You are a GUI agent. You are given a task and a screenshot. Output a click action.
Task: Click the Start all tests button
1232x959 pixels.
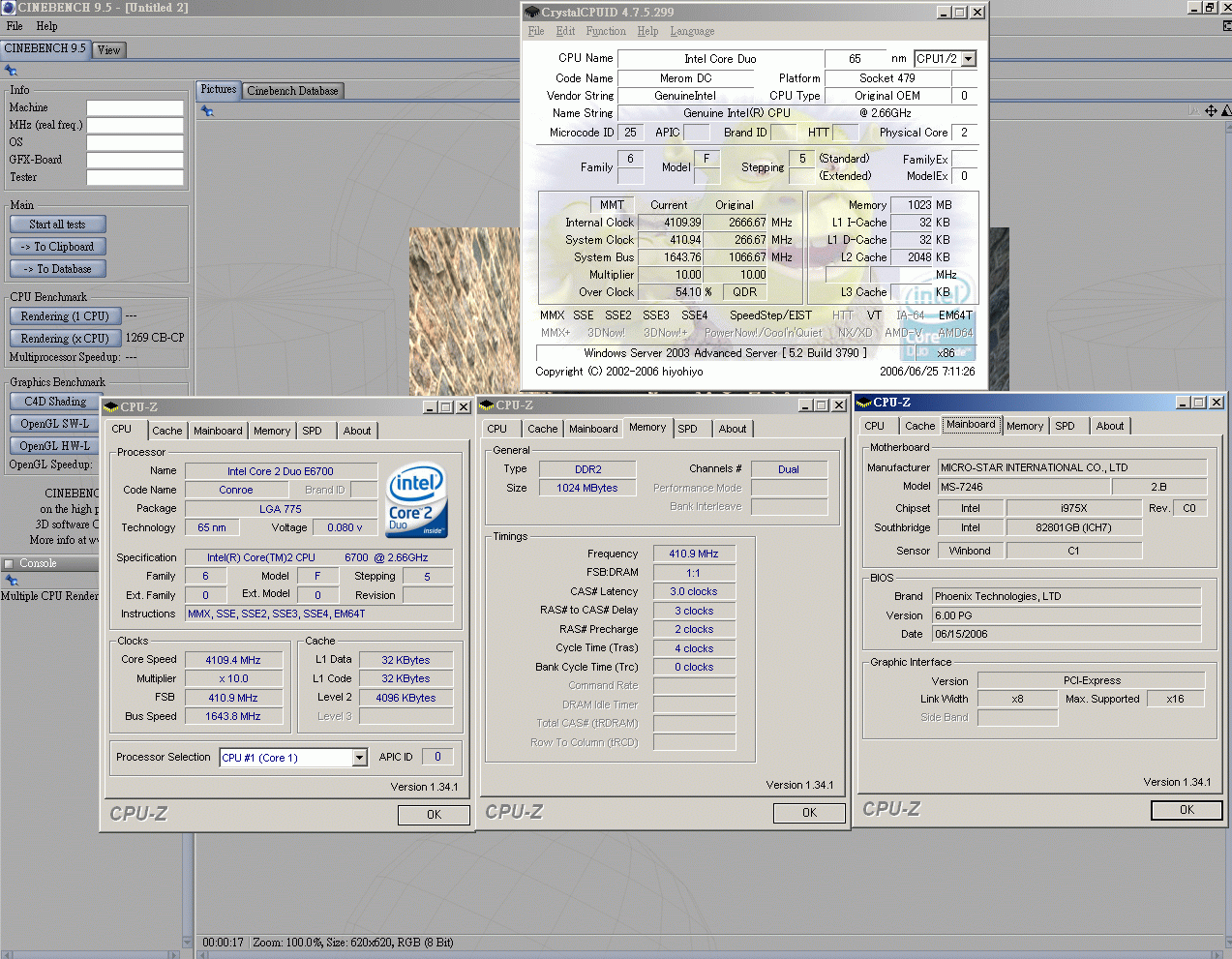pos(57,225)
